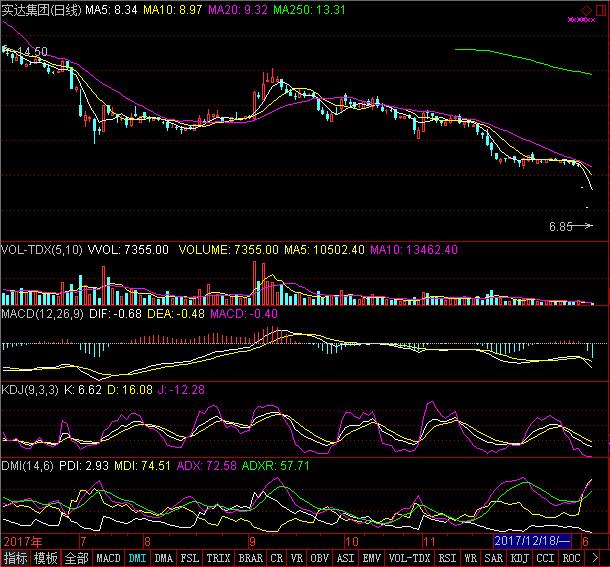This screenshot has height=567, width=610.
Task: Click the MA20: 9.32 label
Action: coord(238,10)
